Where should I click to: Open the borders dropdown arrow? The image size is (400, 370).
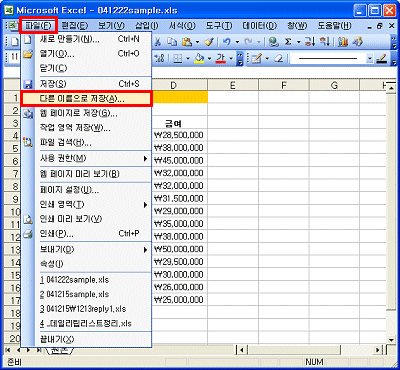pyautogui.click(x=188, y=59)
